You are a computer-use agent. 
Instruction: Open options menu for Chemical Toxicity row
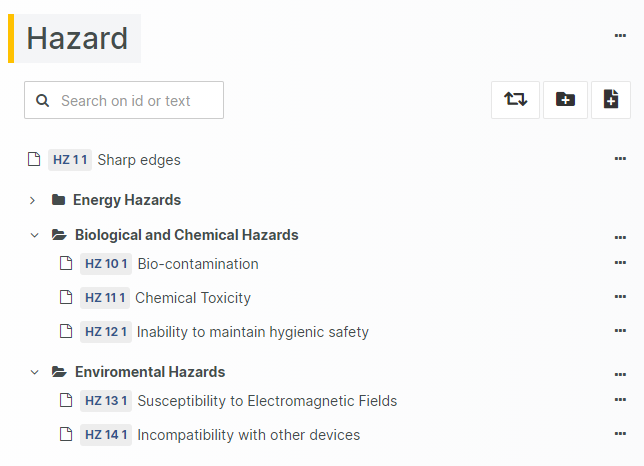620,297
